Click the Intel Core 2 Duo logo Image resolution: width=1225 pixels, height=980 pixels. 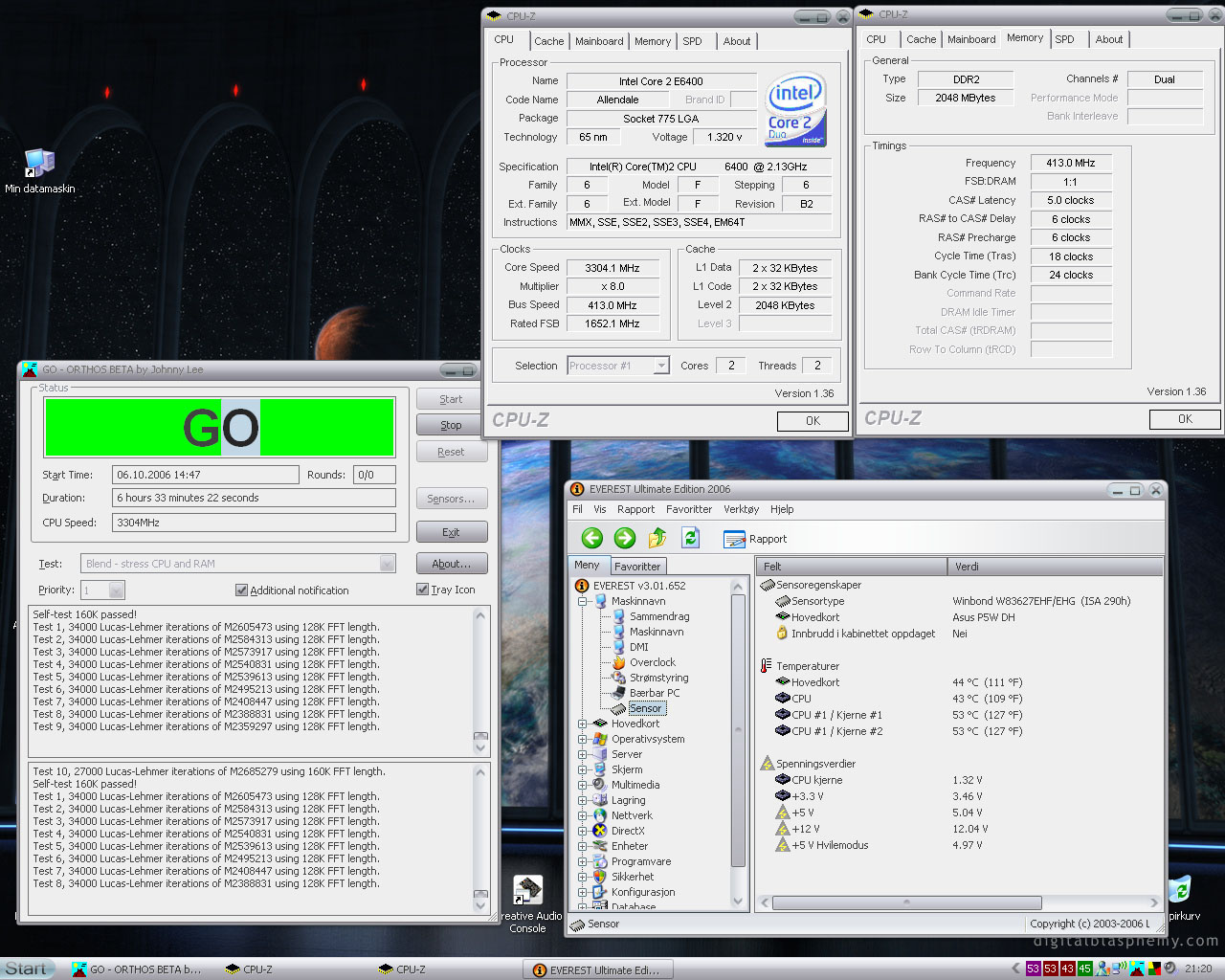(x=795, y=110)
